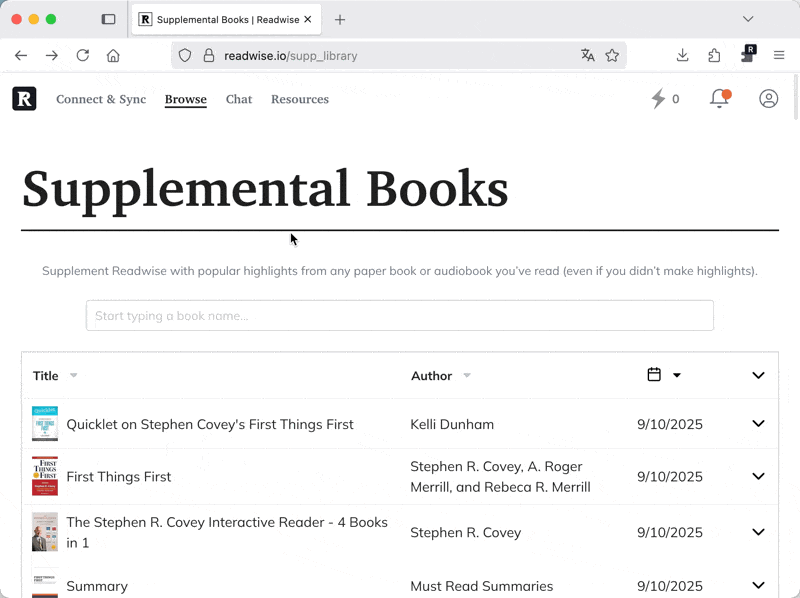The image size is (800, 598).
Task: Open notifications via the bell icon
Action: tap(719, 98)
